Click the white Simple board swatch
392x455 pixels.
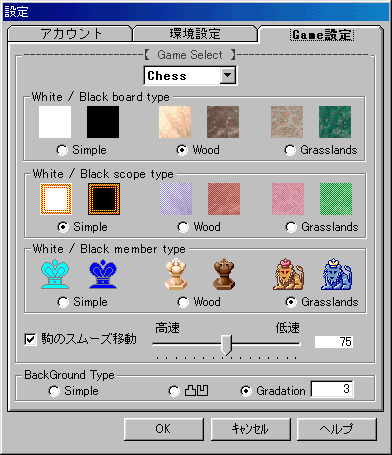coord(55,122)
